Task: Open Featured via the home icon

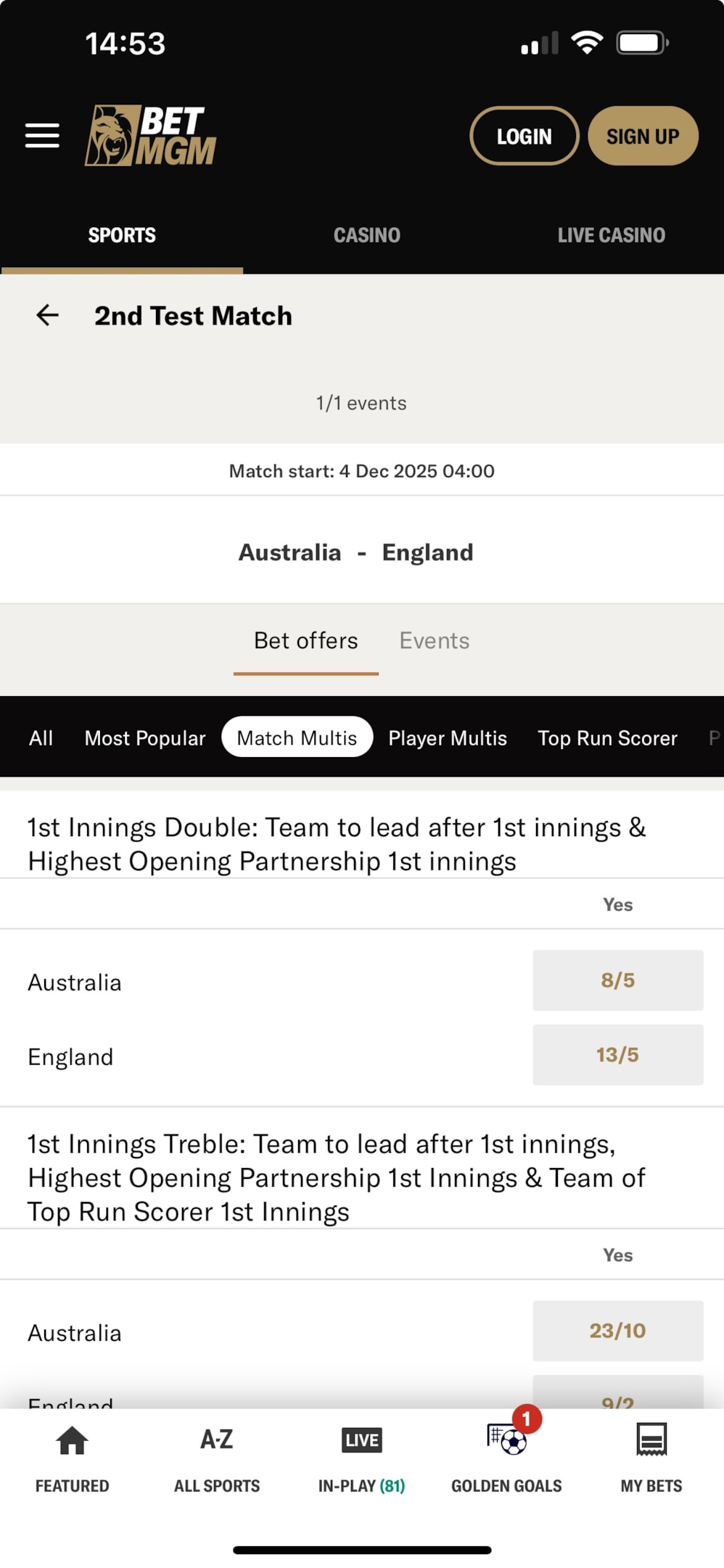Action: (72, 1441)
